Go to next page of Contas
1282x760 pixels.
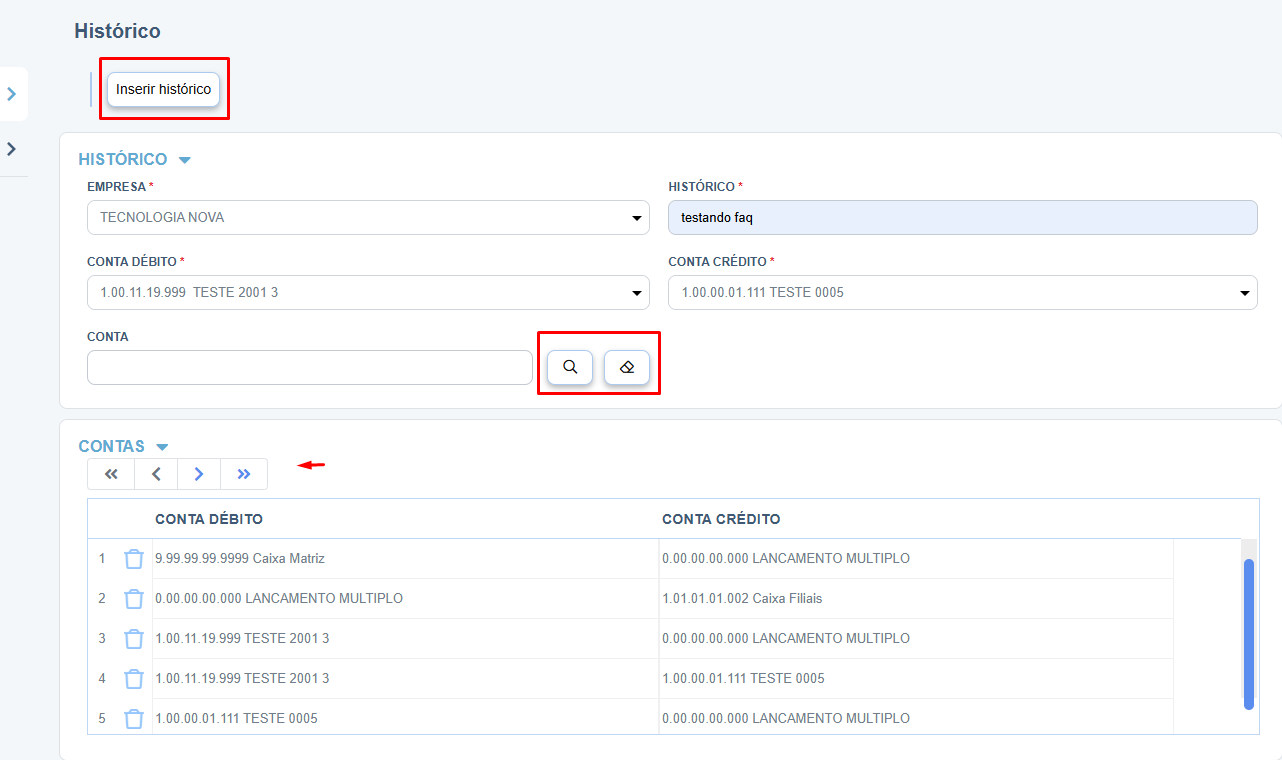(199, 474)
